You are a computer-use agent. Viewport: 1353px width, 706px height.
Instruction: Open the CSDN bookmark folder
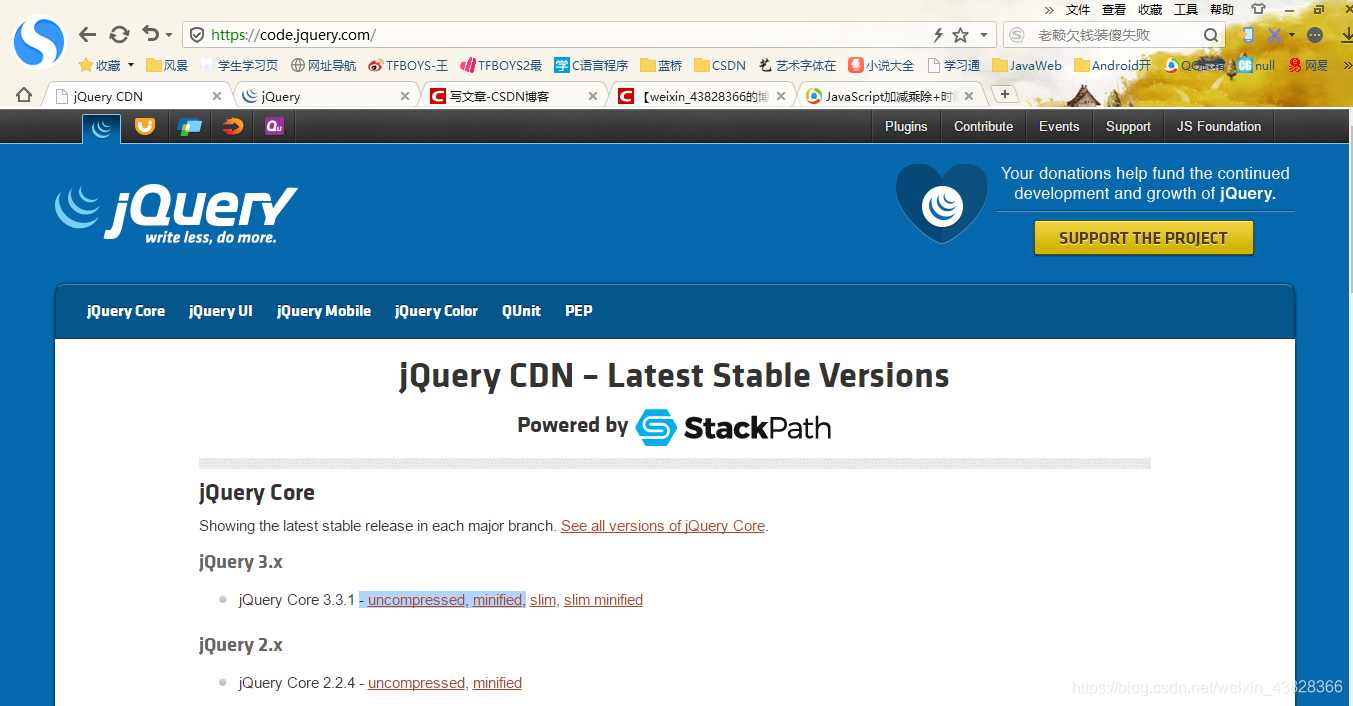[x=720, y=65]
